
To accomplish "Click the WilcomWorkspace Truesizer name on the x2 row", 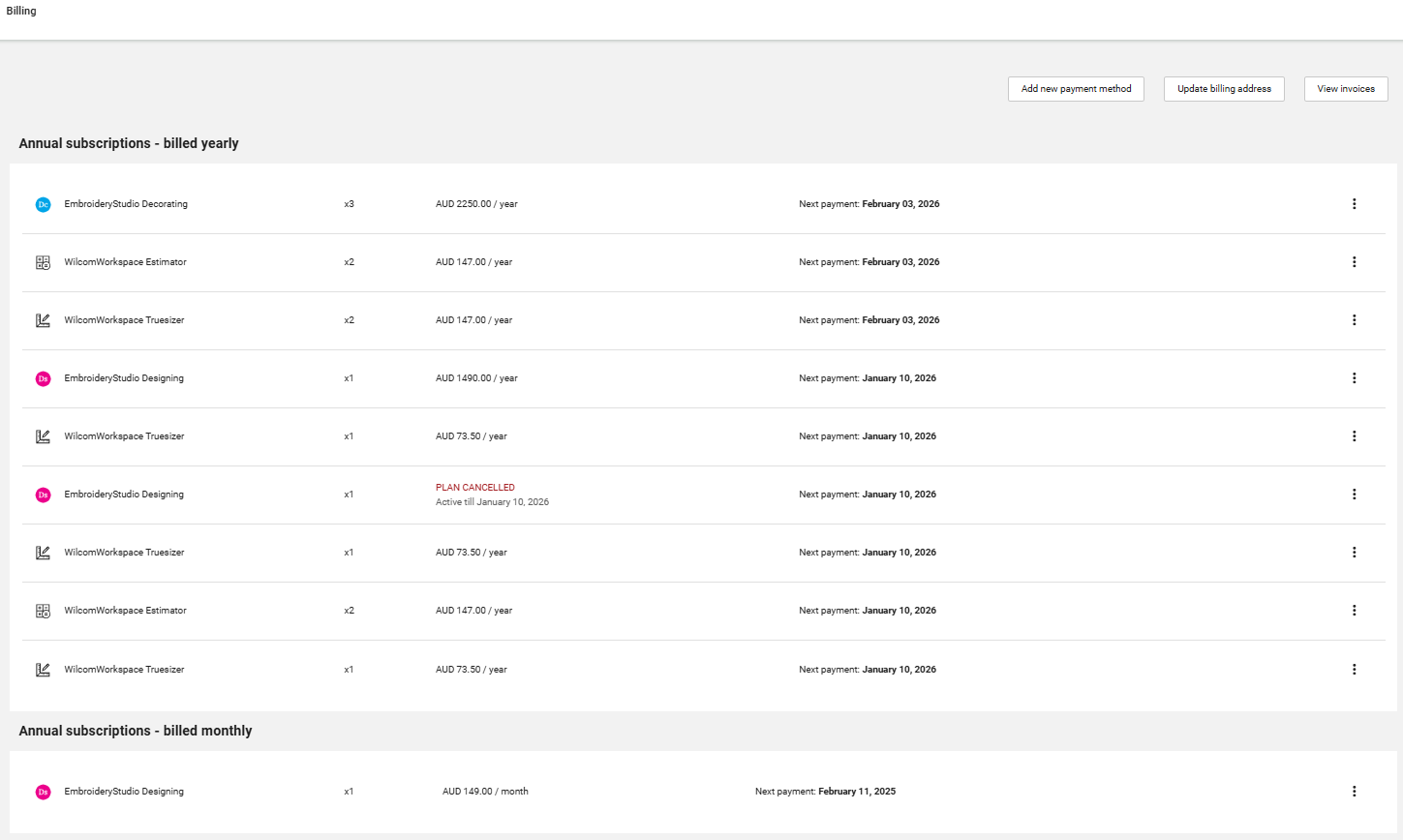I will (x=124, y=320).
